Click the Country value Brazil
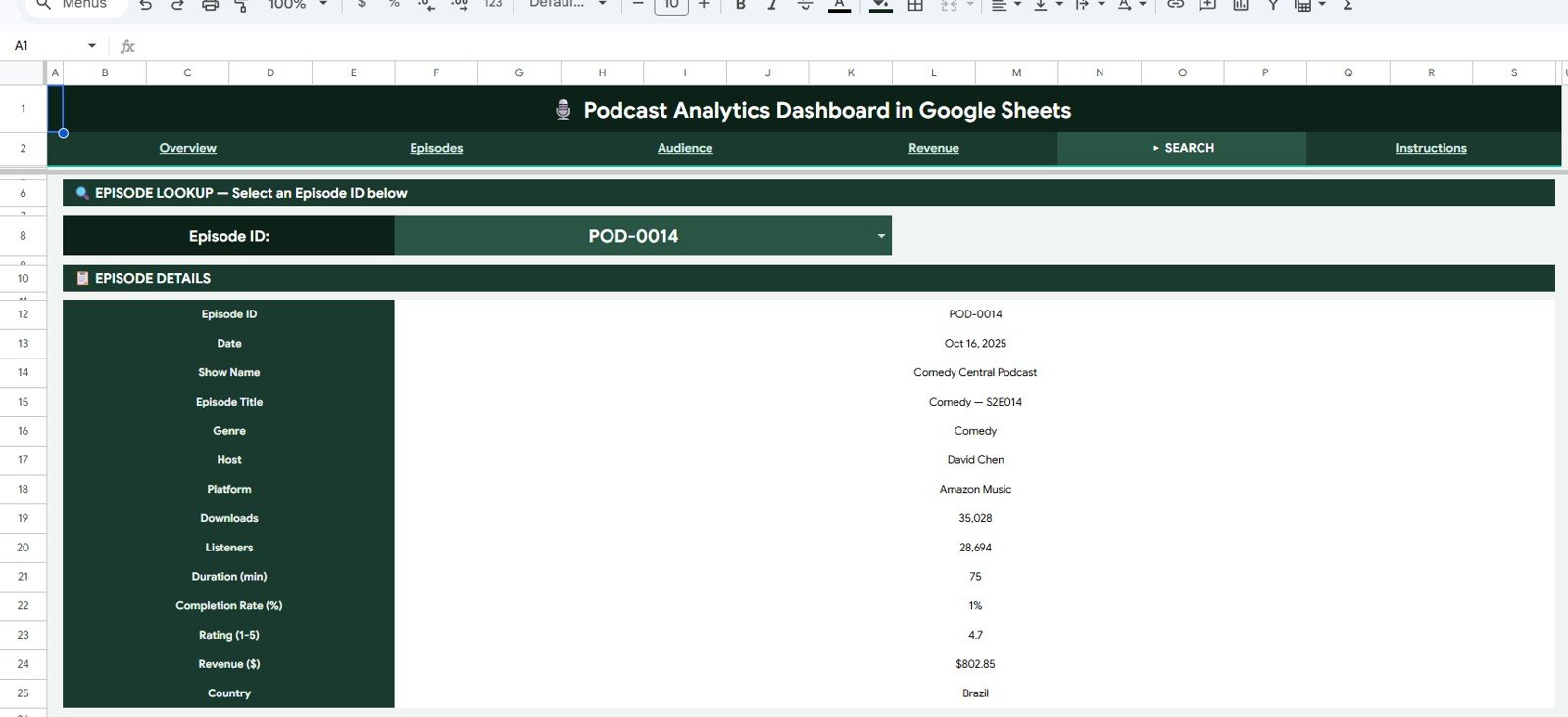This screenshot has height=717, width=1568. 975,693
